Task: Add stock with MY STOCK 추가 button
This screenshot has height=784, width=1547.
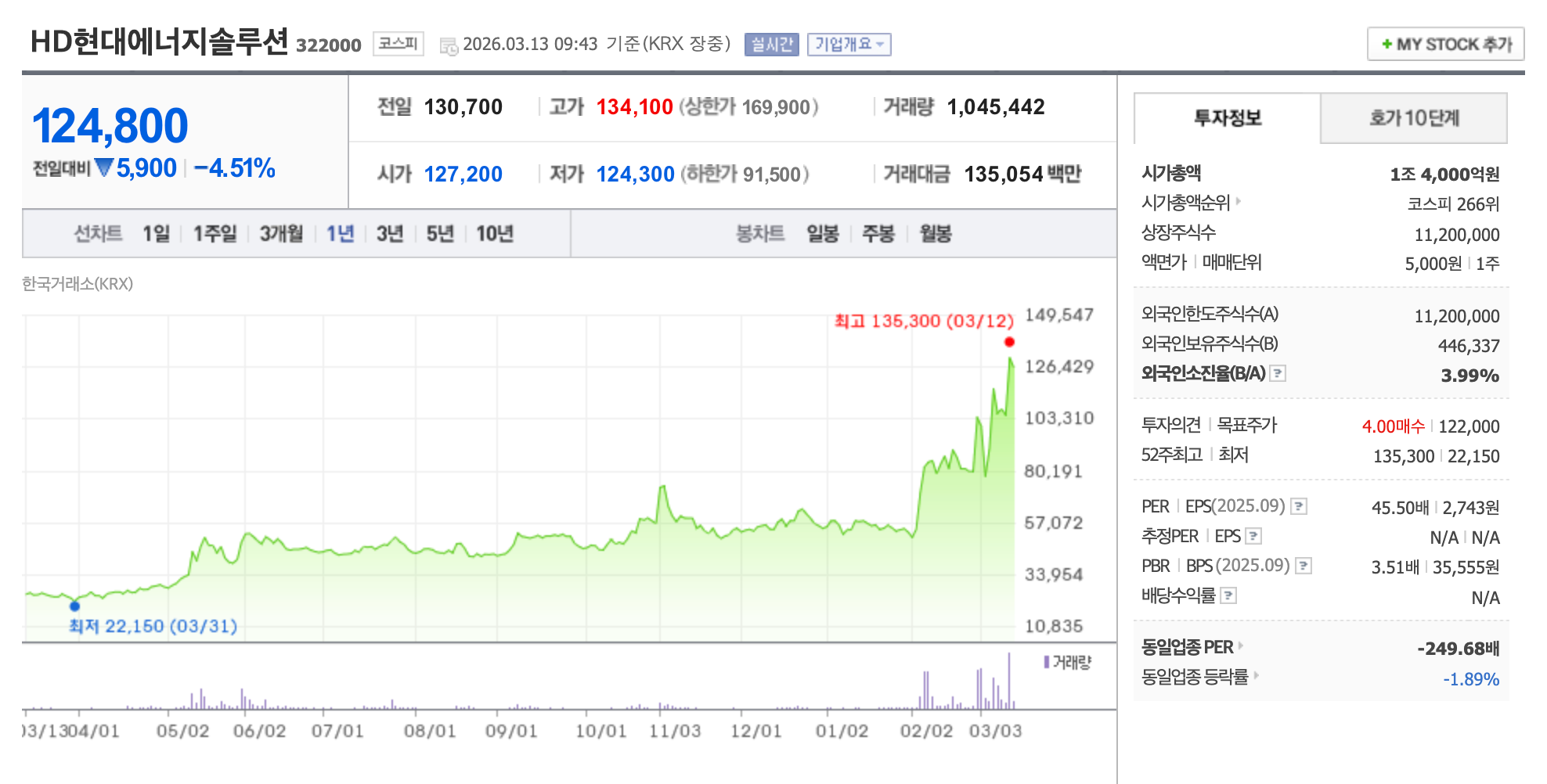Action: 1445,44
